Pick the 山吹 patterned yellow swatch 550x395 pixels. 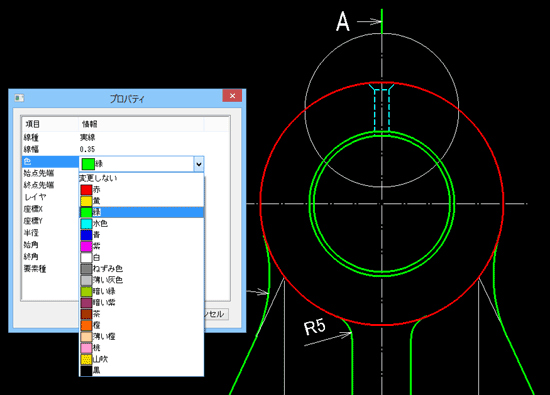[141, 359]
